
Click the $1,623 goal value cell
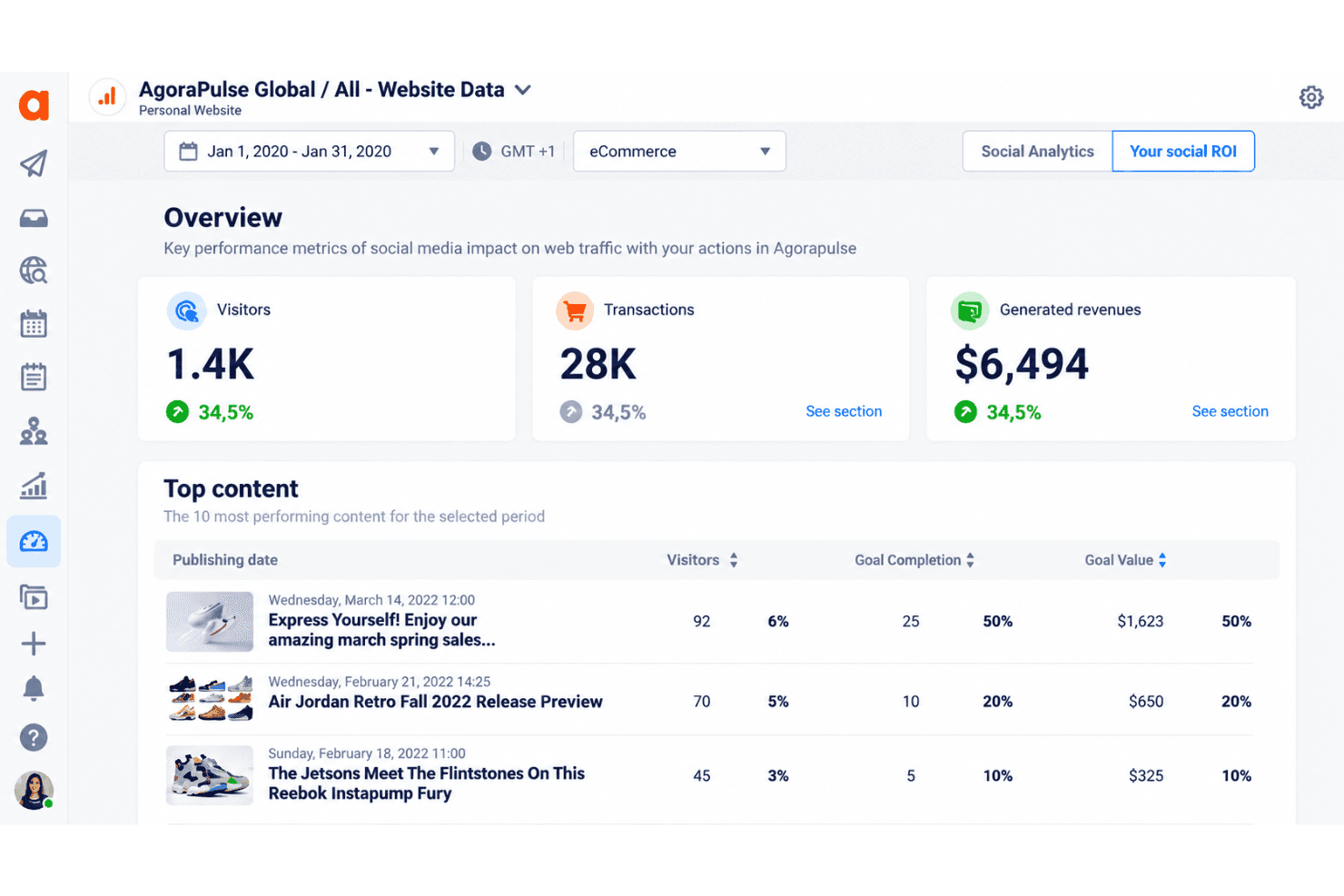(x=1140, y=622)
